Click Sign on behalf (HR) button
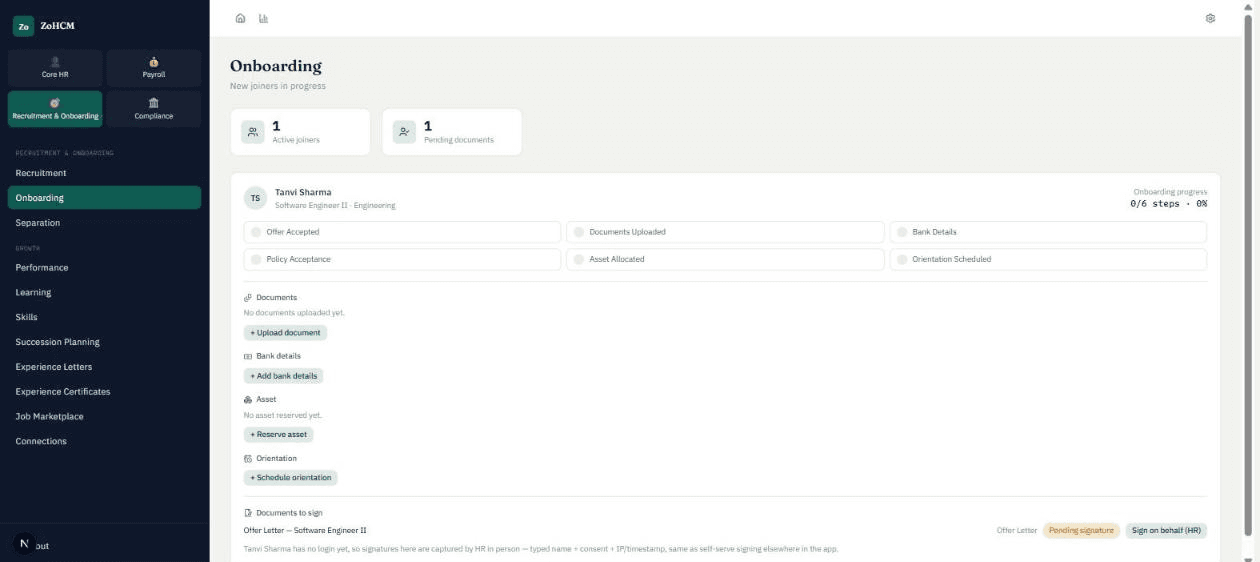The image size is (1260, 562). point(1166,531)
